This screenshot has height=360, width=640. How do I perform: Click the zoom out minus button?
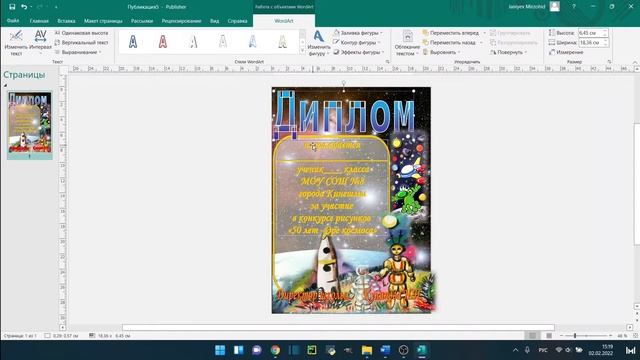(x=562, y=336)
